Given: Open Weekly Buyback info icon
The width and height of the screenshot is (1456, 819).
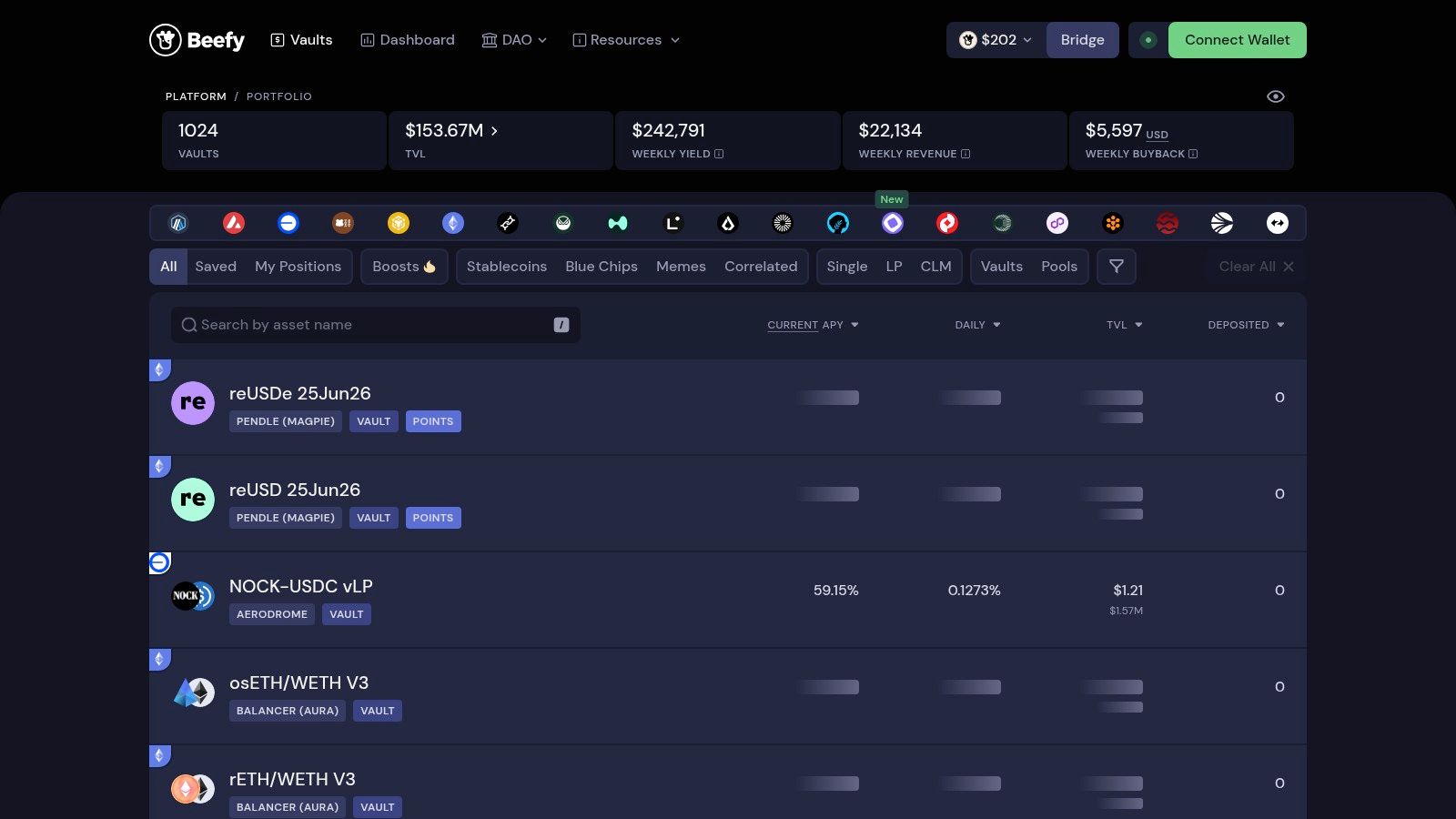Looking at the screenshot, I should (x=1193, y=154).
